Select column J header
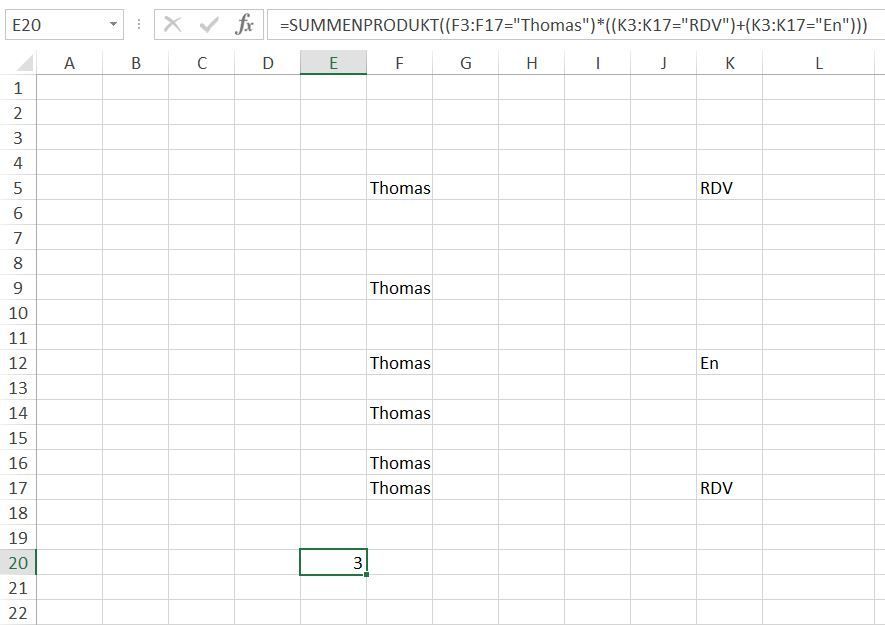The width and height of the screenshot is (885, 625). pos(664,63)
